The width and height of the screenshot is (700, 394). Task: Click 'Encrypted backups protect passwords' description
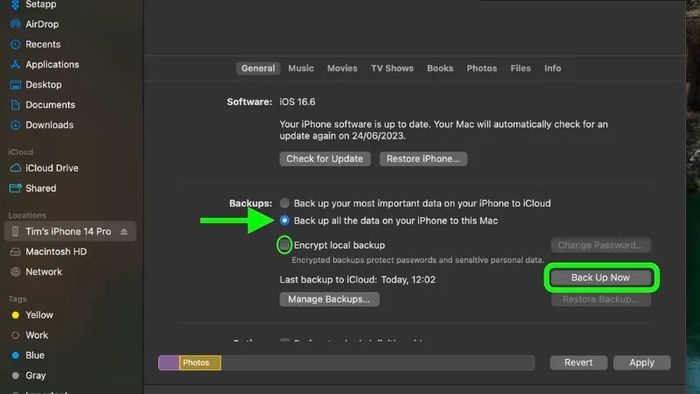pos(418,260)
